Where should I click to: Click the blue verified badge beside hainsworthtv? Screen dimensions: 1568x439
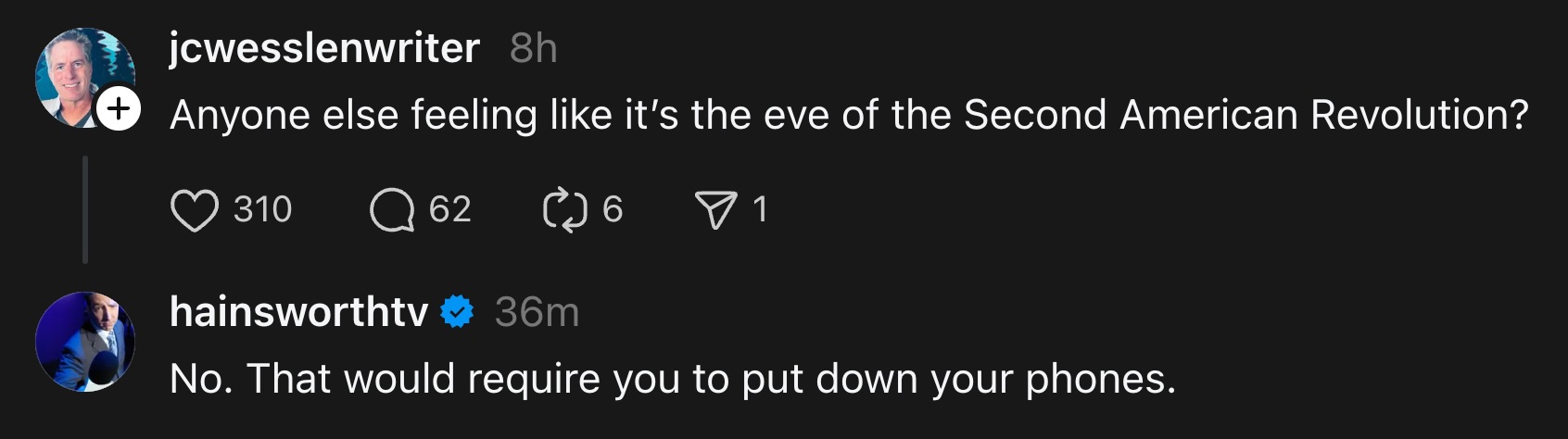457,312
